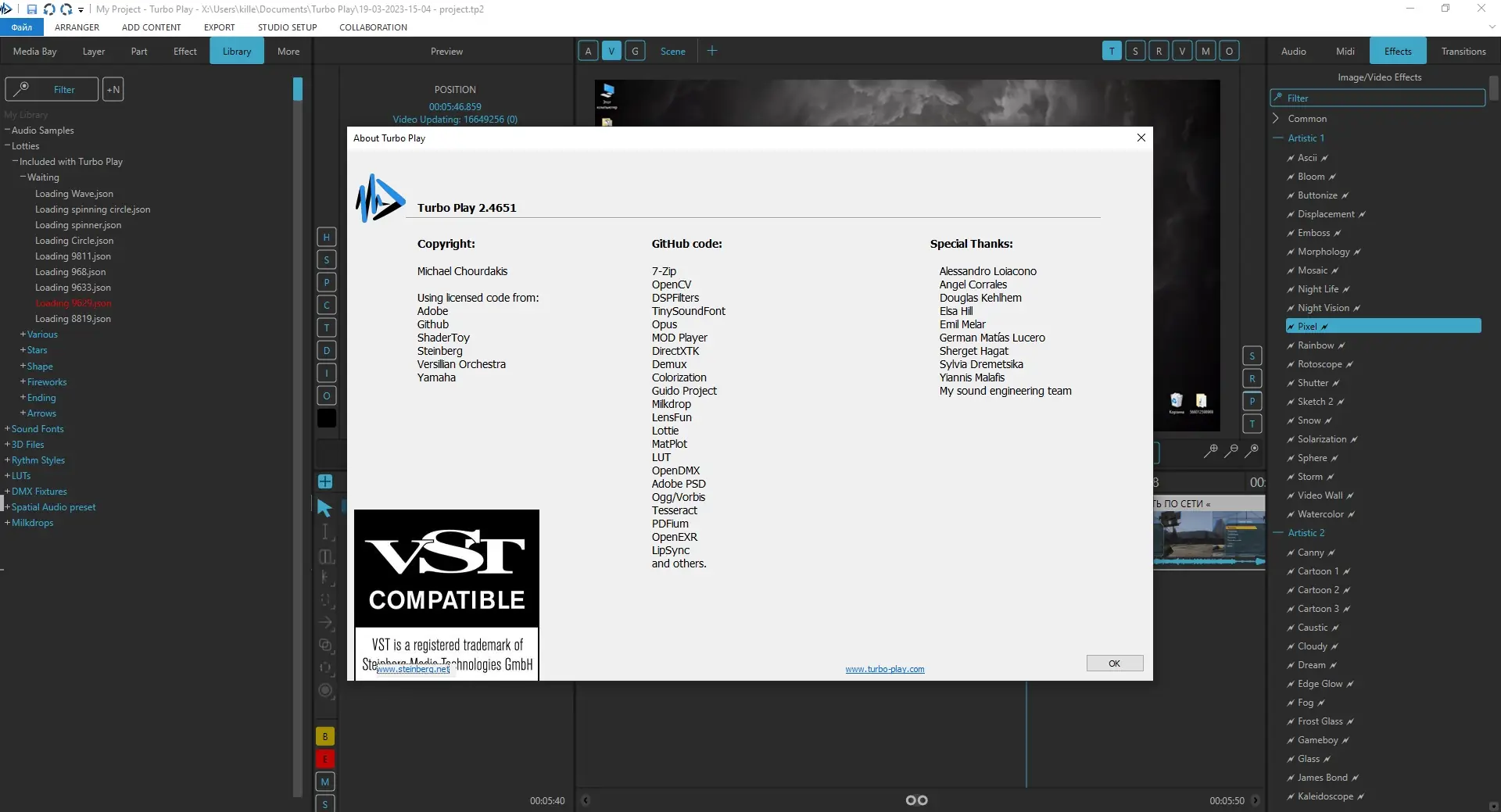
Task: Click the blue plus tool above the pointer
Action: click(325, 481)
